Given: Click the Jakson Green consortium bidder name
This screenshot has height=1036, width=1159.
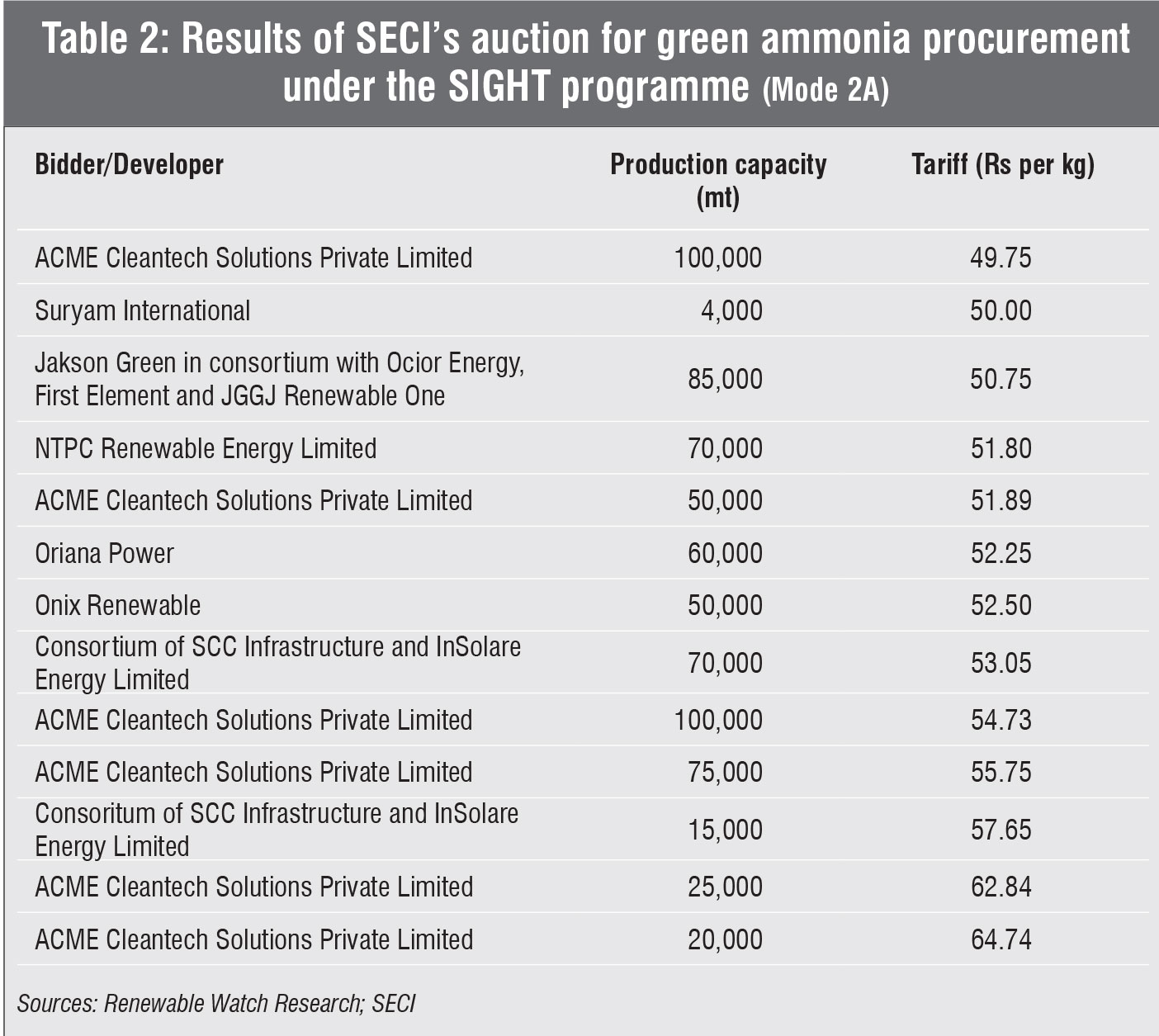Looking at the screenshot, I should pyautogui.click(x=279, y=379).
